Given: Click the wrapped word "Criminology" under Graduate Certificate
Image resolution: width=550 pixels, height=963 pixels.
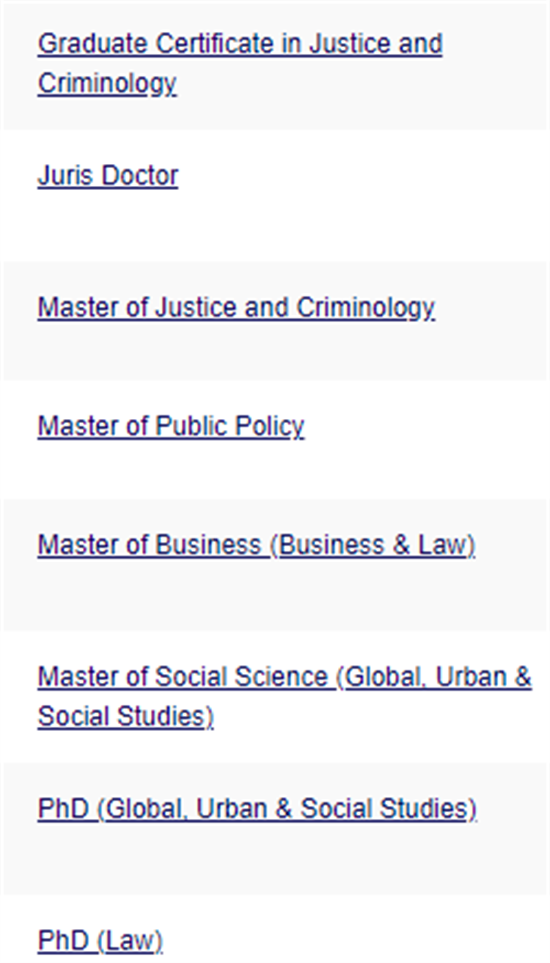Looking at the screenshot, I should tap(107, 84).
